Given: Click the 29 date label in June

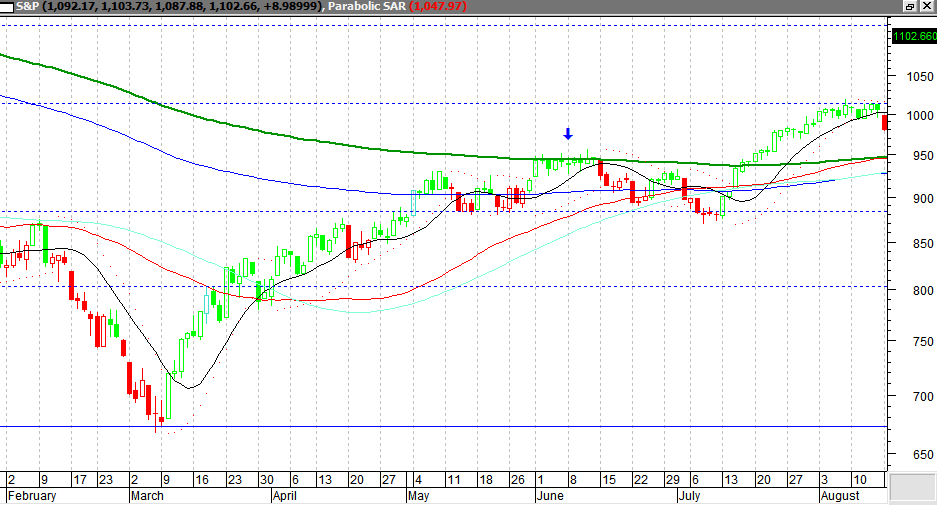Looking at the screenshot, I should point(673,480).
